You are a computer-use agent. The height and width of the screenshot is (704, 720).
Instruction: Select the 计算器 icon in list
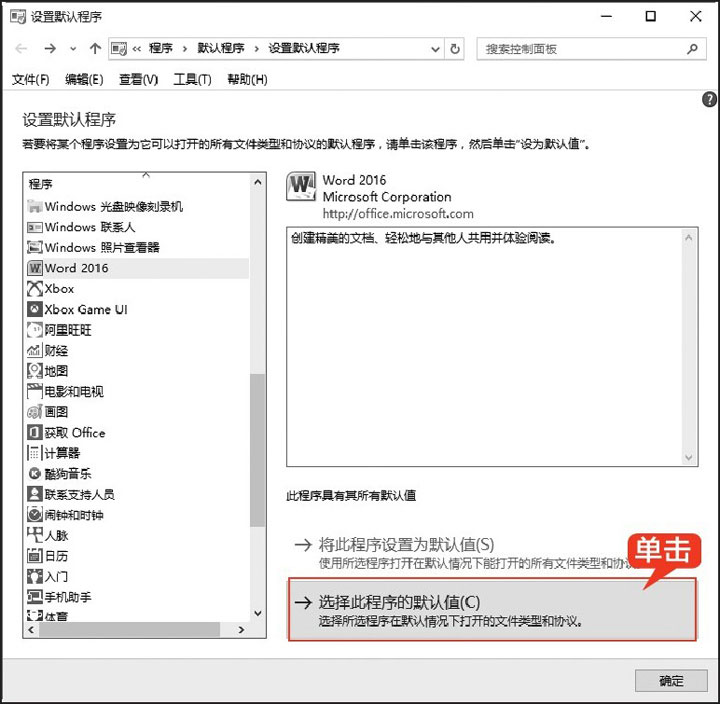(x=36, y=453)
